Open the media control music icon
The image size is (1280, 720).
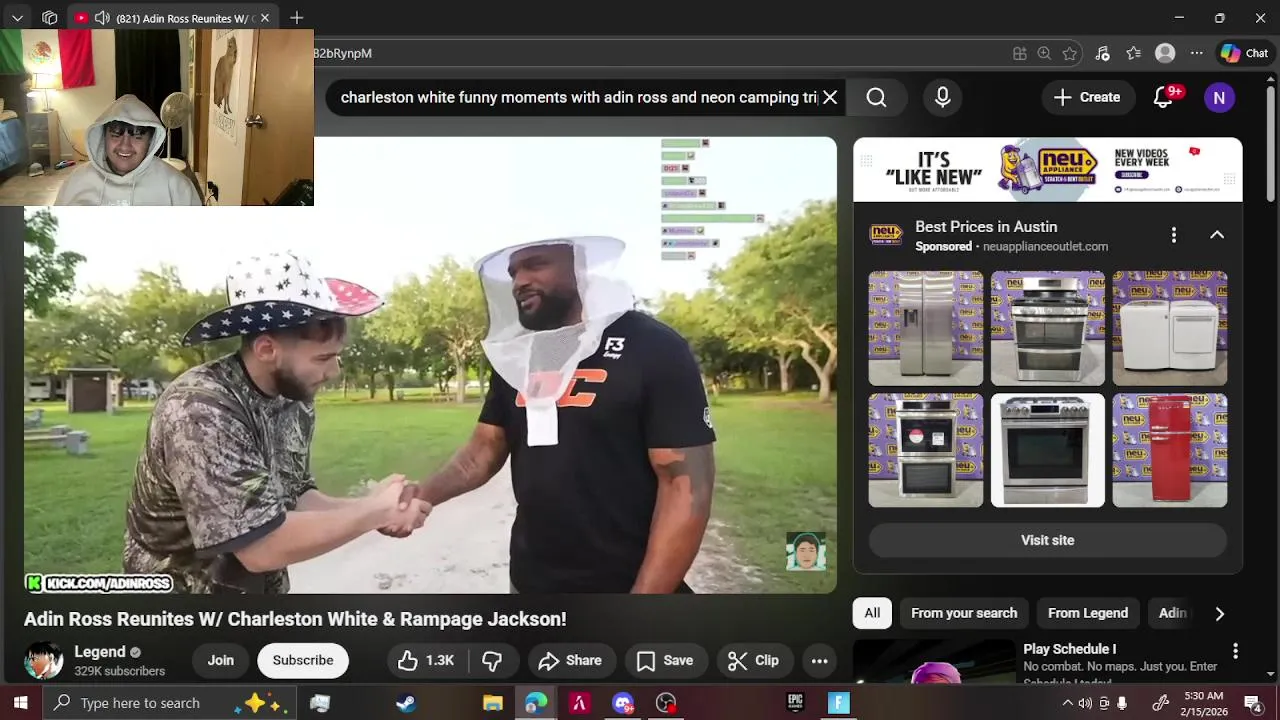tap(1102, 53)
